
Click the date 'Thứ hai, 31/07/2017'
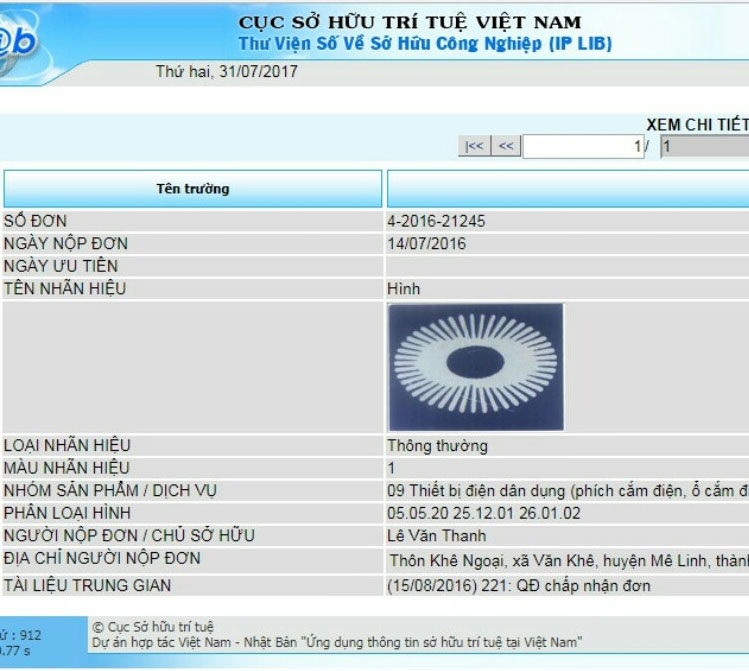coord(227,72)
